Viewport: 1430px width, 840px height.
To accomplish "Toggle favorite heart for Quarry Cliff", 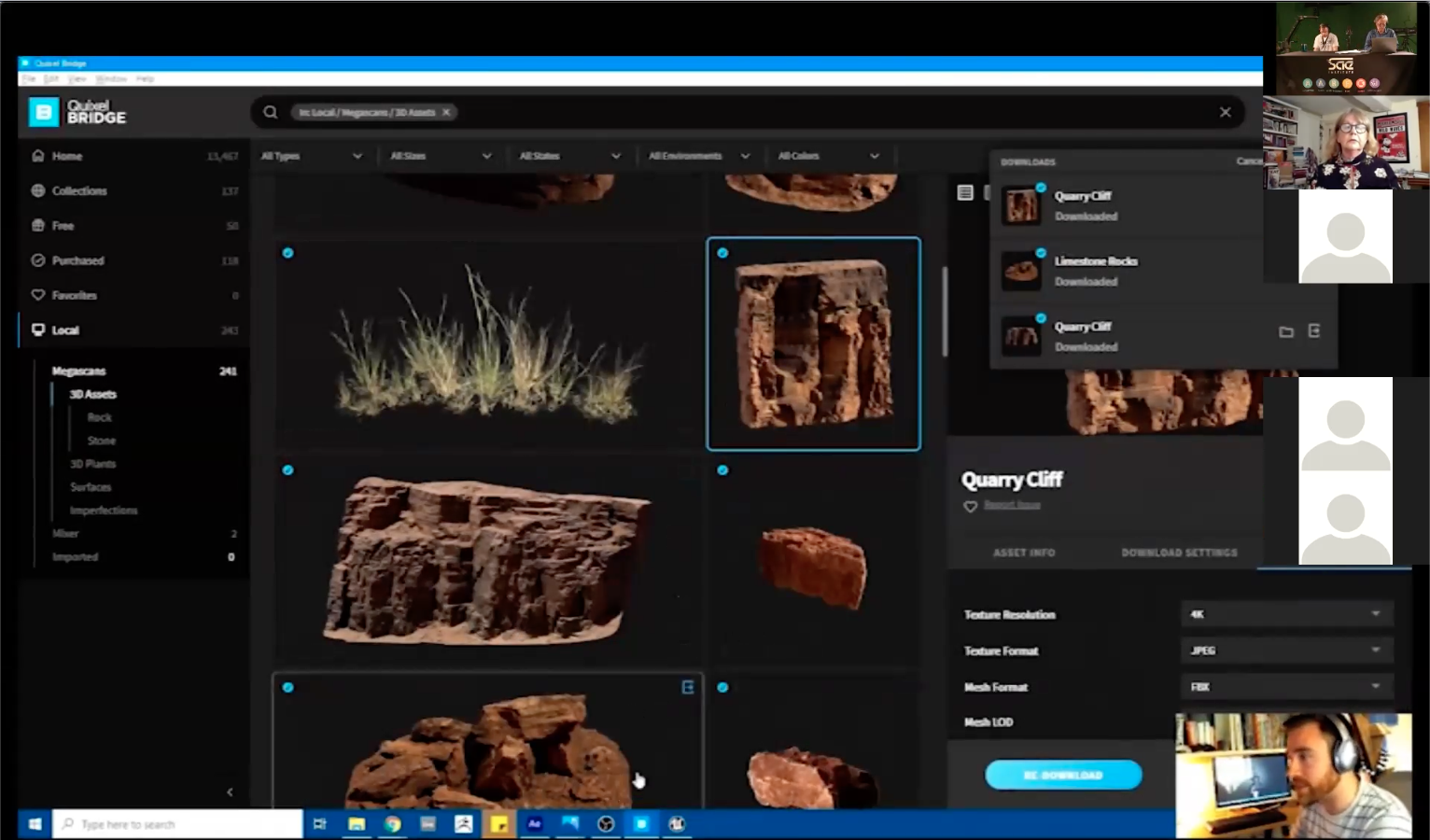I will tap(971, 506).
